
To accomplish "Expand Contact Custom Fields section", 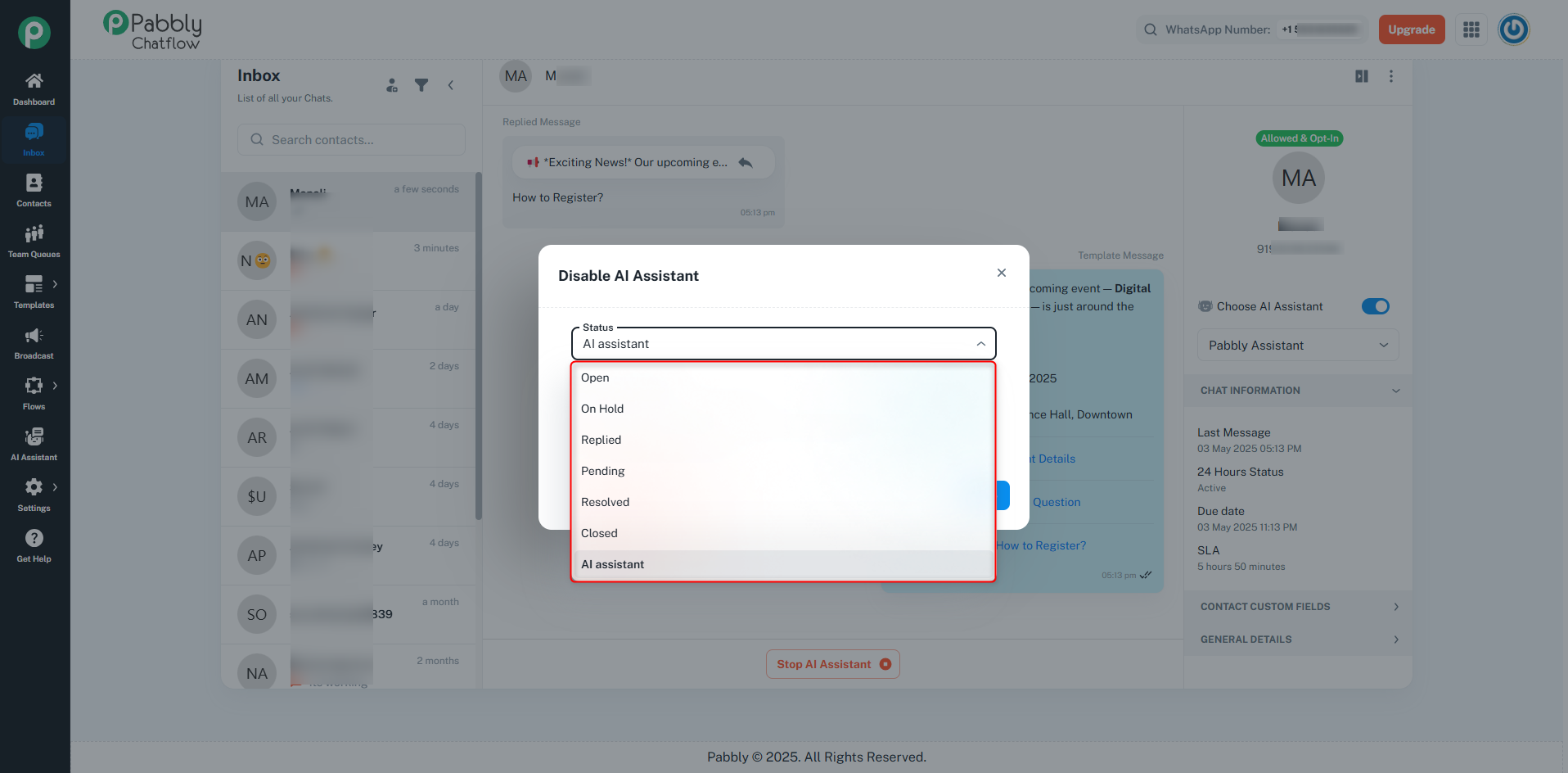I will click(1298, 607).
